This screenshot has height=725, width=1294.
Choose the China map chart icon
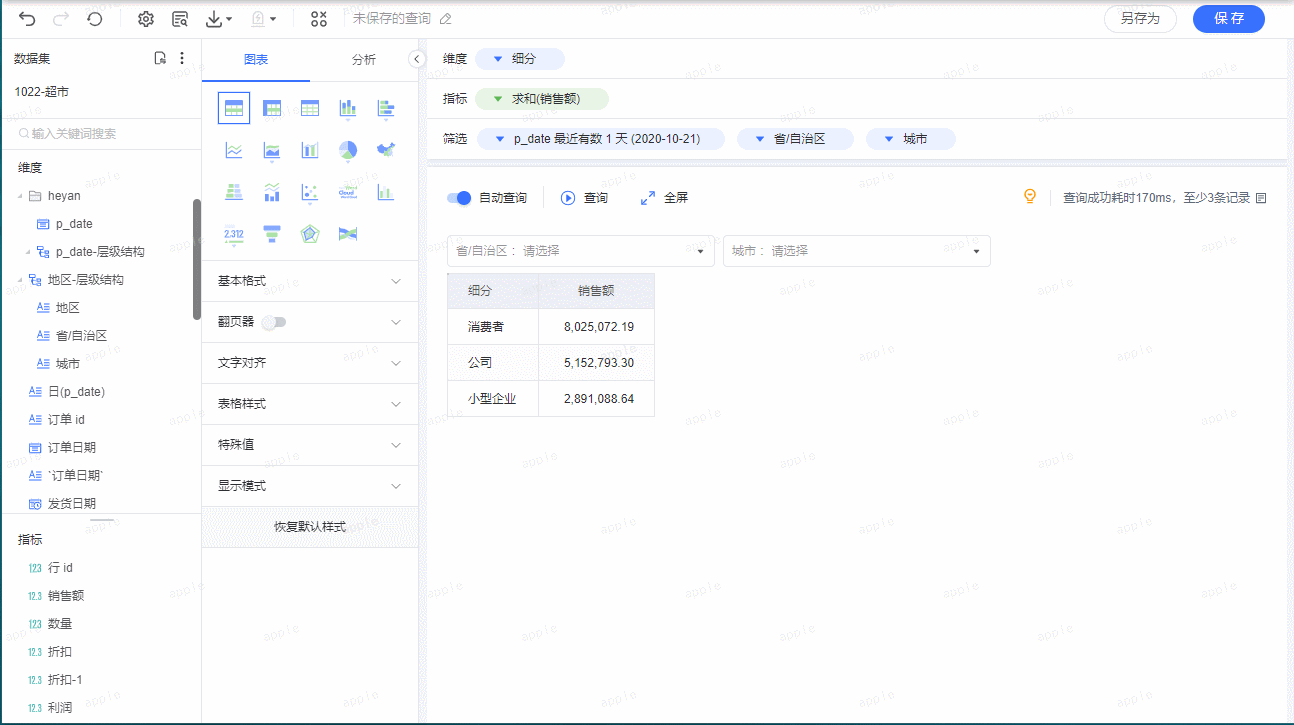[x=386, y=150]
